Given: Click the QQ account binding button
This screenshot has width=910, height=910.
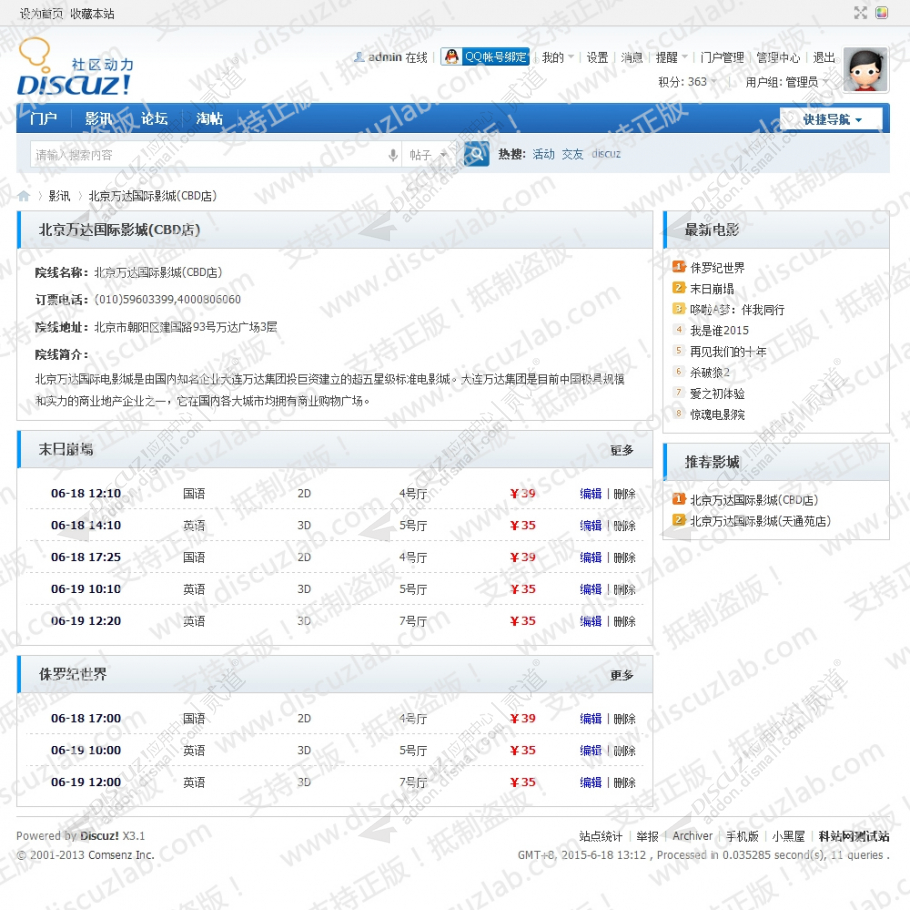Looking at the screenshot, I should (x=485, y=57).
